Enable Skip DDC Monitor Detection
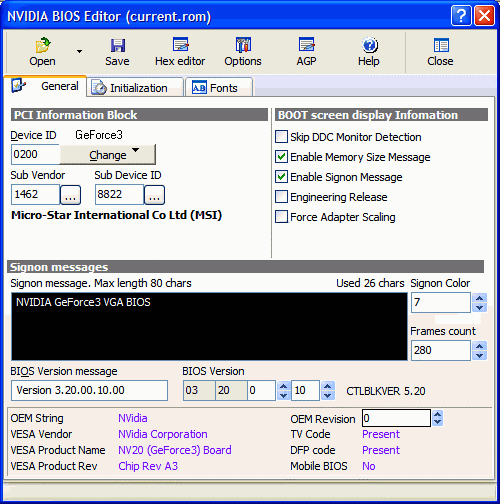Screen dimensions: 500x504 pos(281,137)
